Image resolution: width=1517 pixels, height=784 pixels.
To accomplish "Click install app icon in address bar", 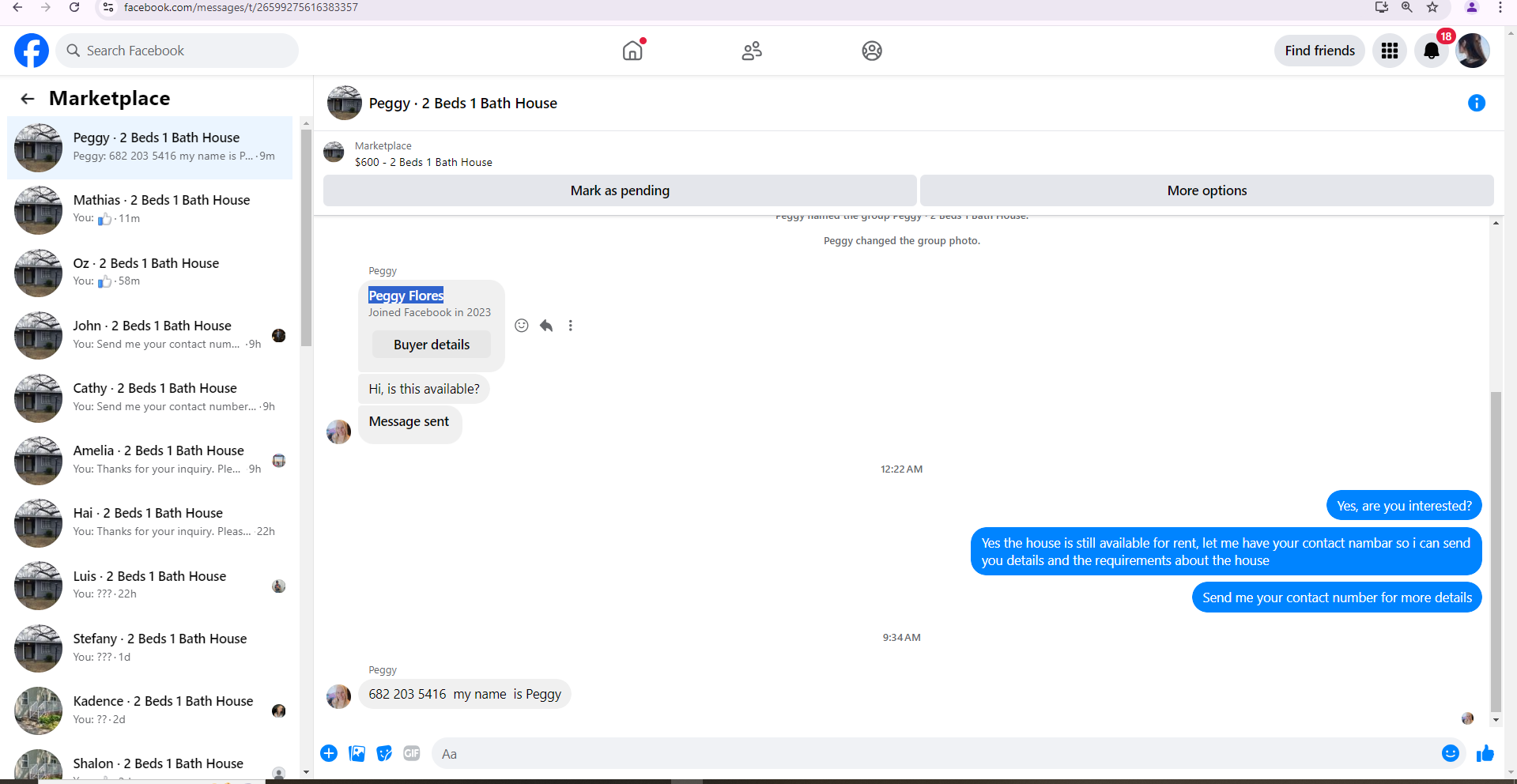I will [1382, 7].
